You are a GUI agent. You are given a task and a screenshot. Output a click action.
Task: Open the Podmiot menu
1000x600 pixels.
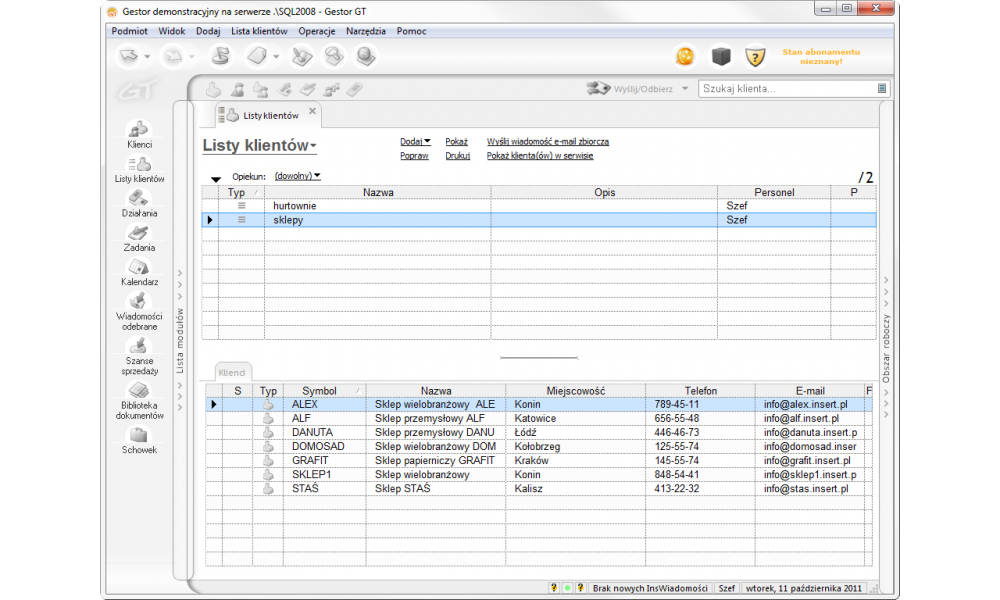coord(129,31)
